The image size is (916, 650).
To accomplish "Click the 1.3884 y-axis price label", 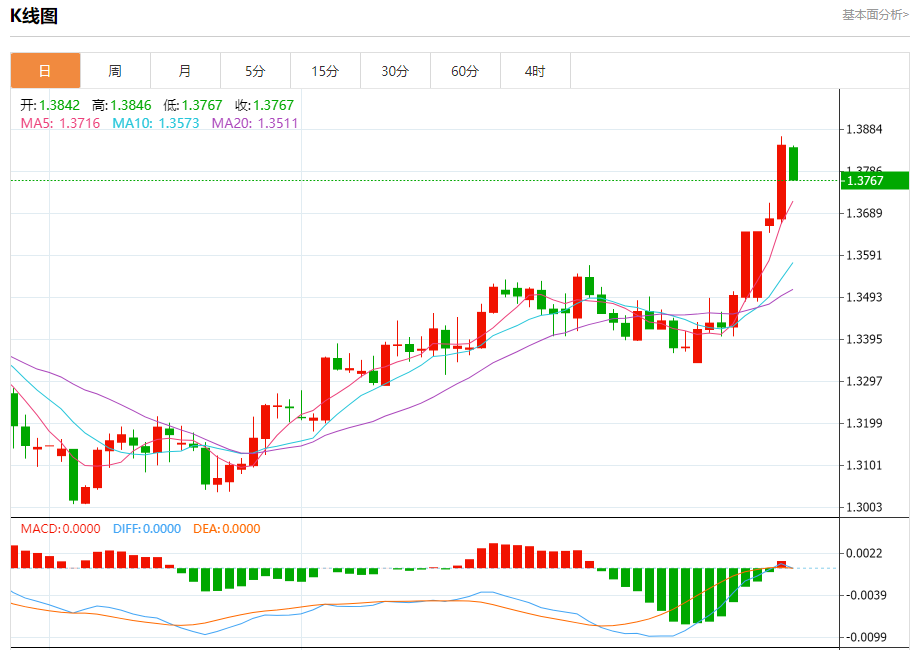I will tap(864, 130).
